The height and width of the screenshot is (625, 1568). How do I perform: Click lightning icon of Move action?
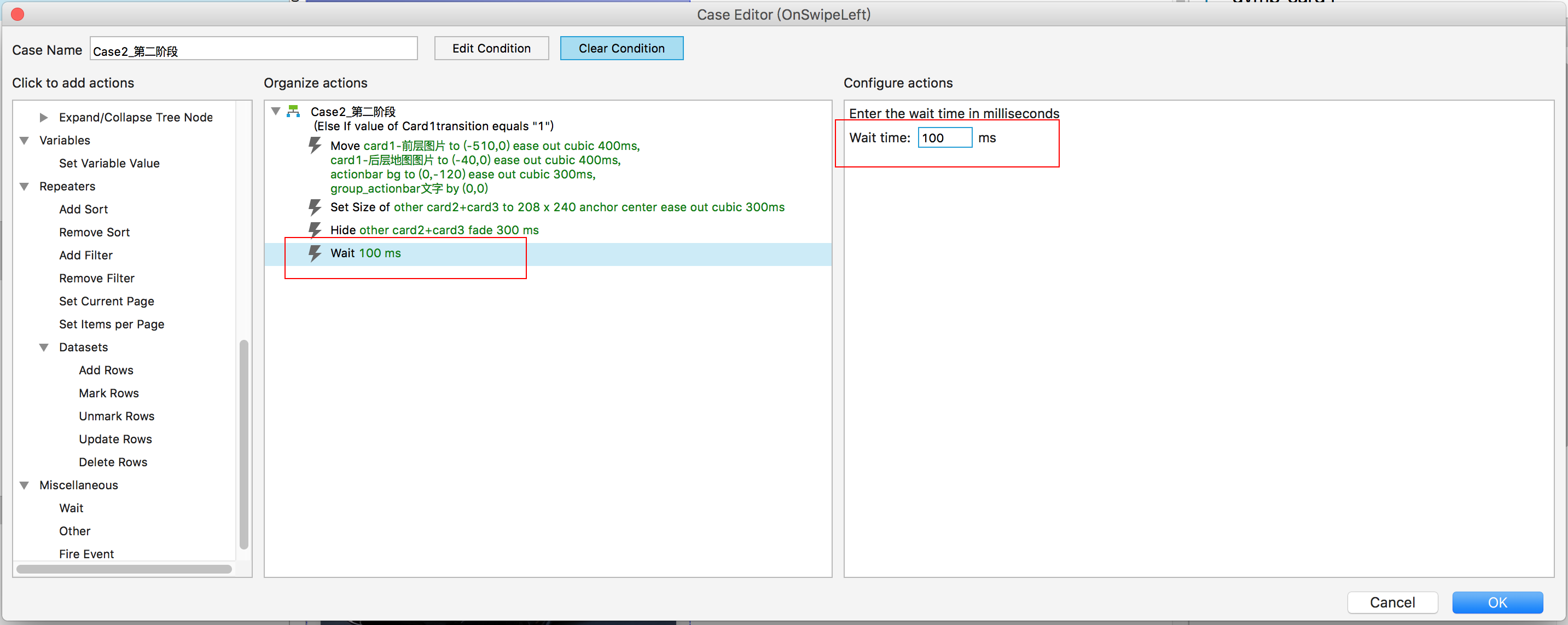pyautogui.click(x=315, y=146)
